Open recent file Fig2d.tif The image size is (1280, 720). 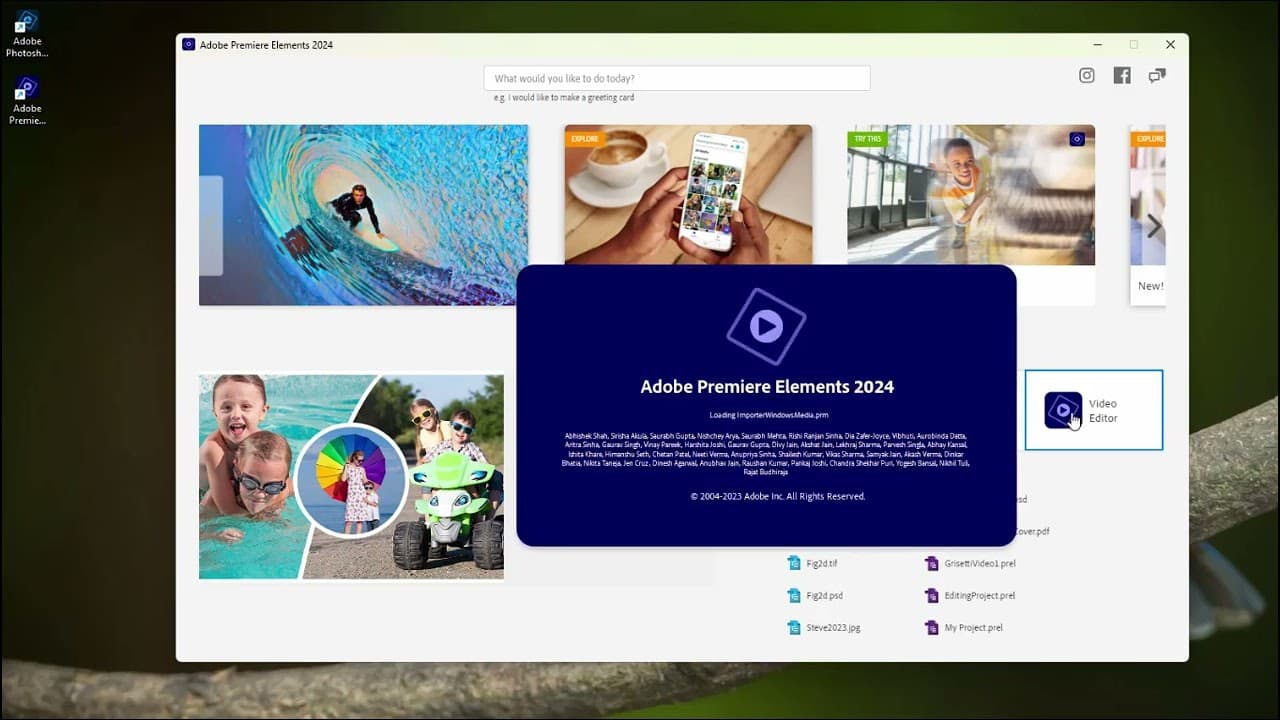tap(822, 563)
